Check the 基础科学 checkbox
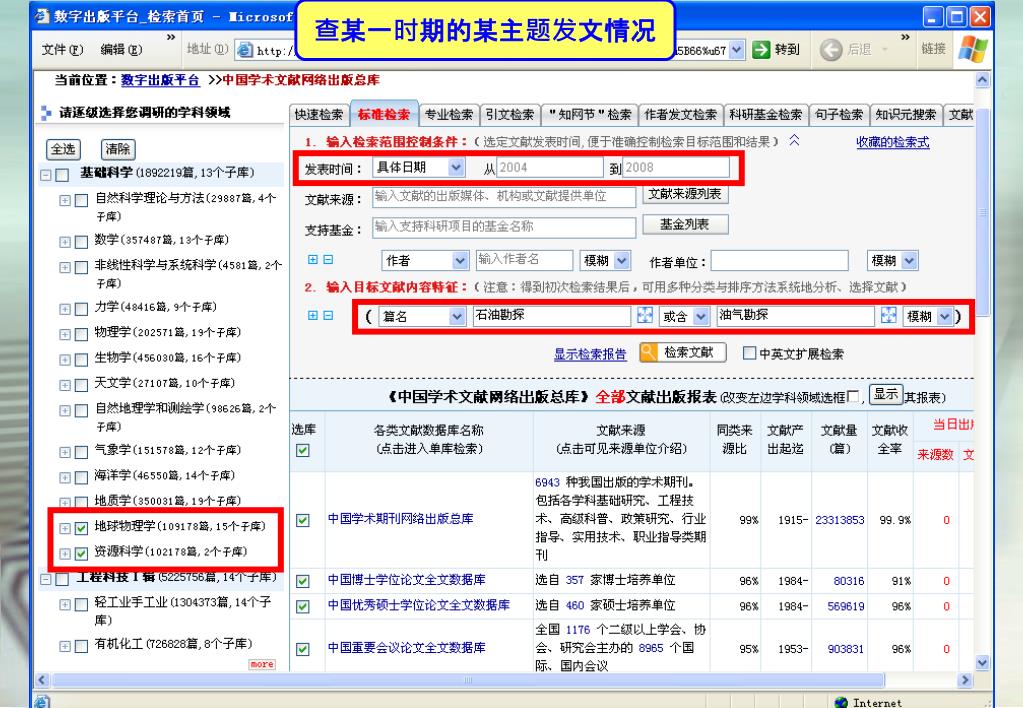Screen dimensions: 1023x708 click(63, 175)
